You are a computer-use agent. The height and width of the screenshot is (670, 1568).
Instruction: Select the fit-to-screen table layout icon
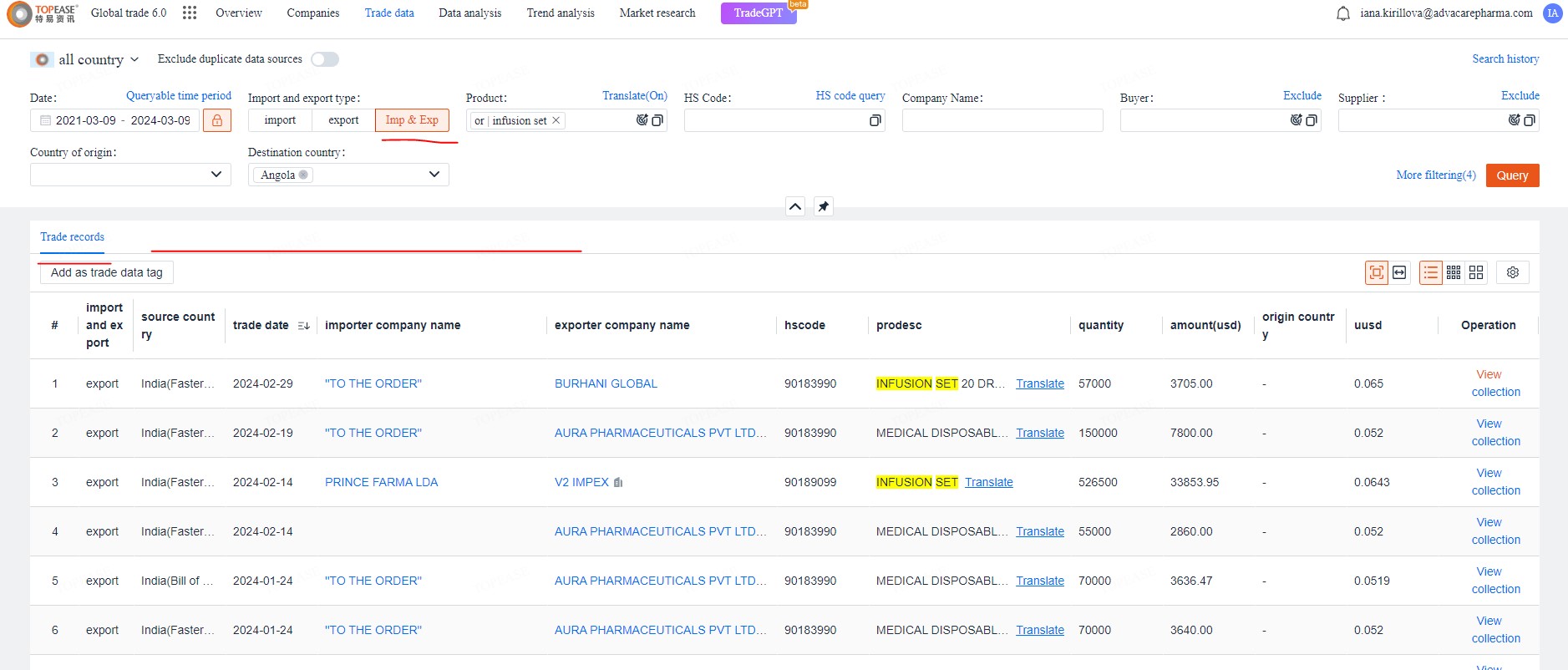[x=1377, y=272]
